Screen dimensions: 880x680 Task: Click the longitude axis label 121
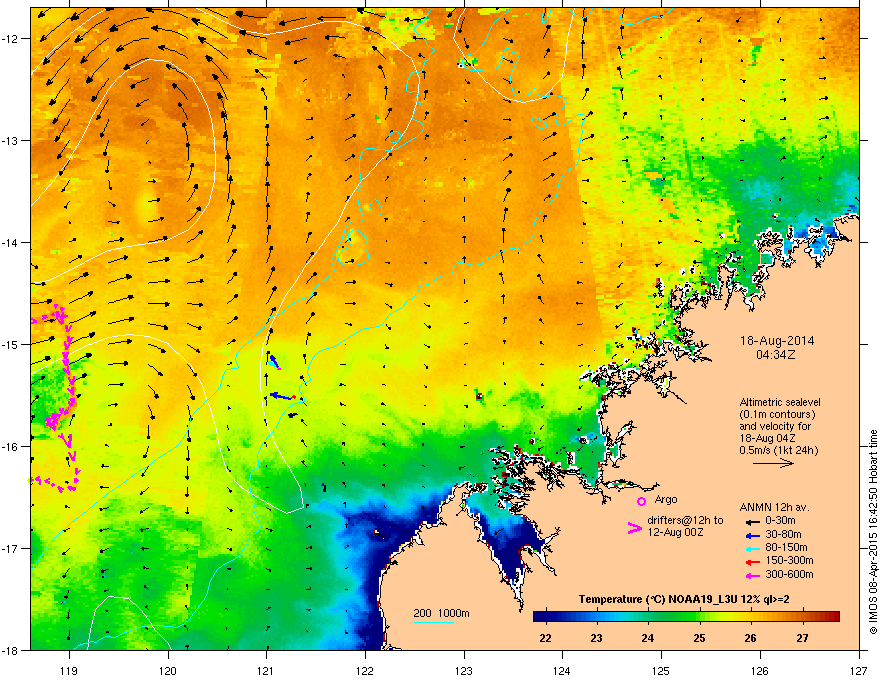pos(265,671)
